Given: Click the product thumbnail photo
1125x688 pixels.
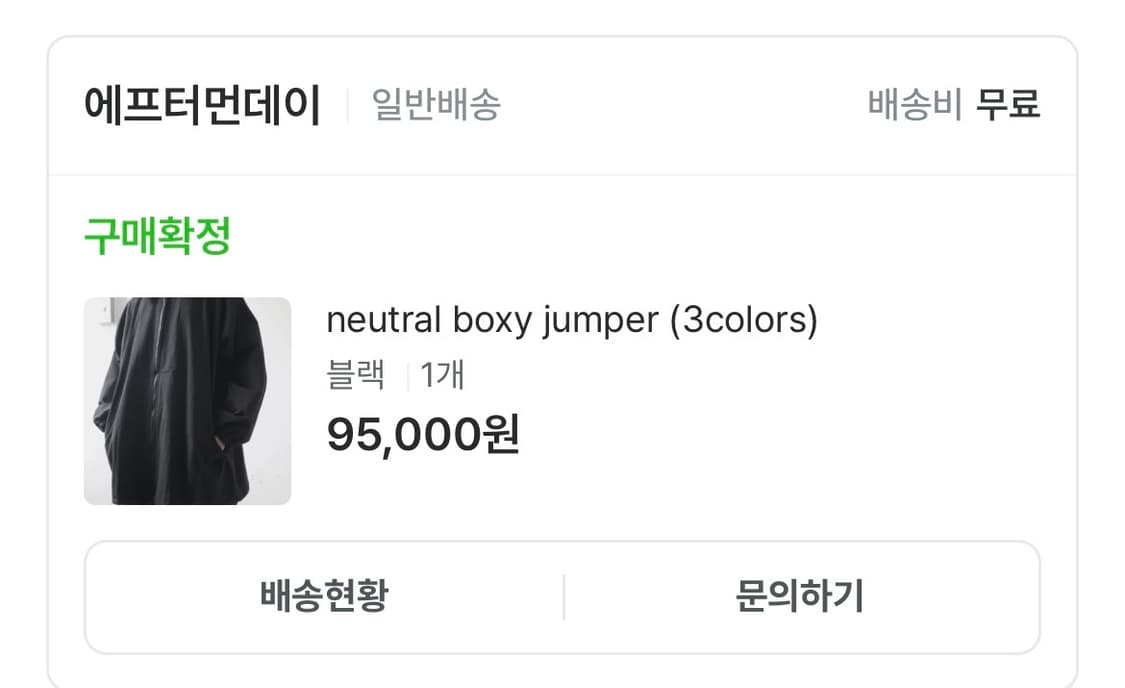Looking at the screenshot, I should coord(186,400).
